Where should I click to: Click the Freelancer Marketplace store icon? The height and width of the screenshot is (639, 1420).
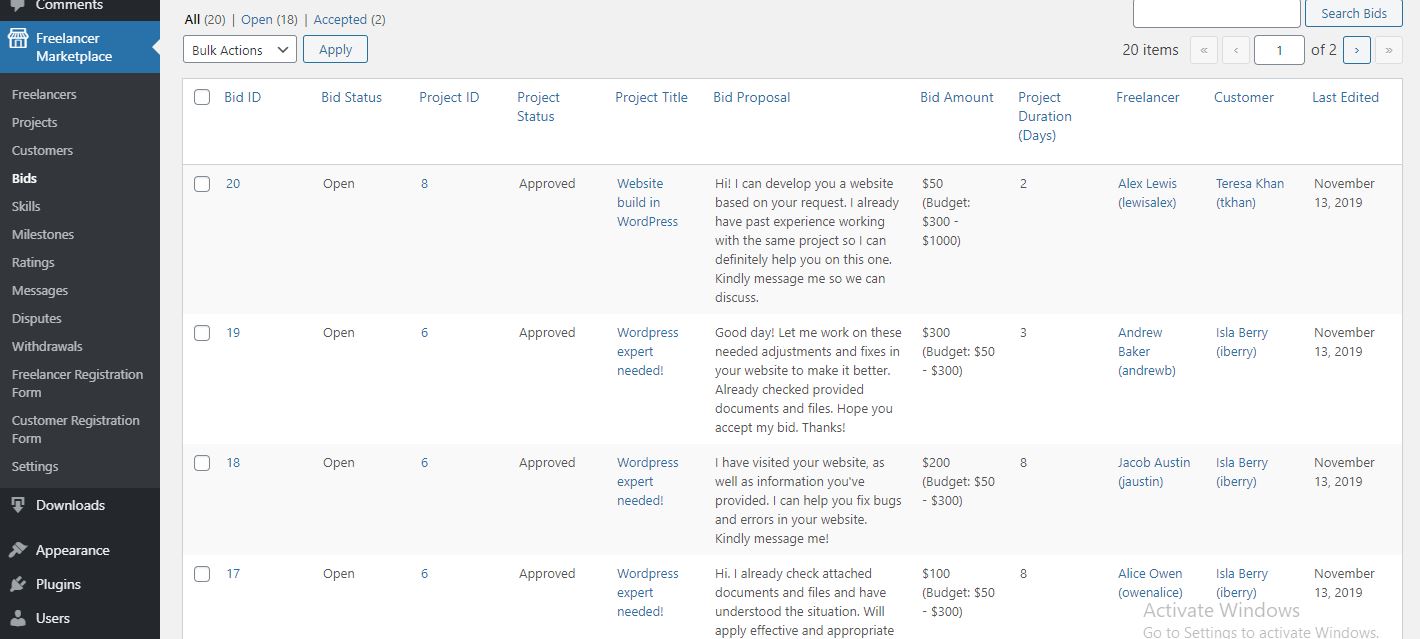[17, 39]
